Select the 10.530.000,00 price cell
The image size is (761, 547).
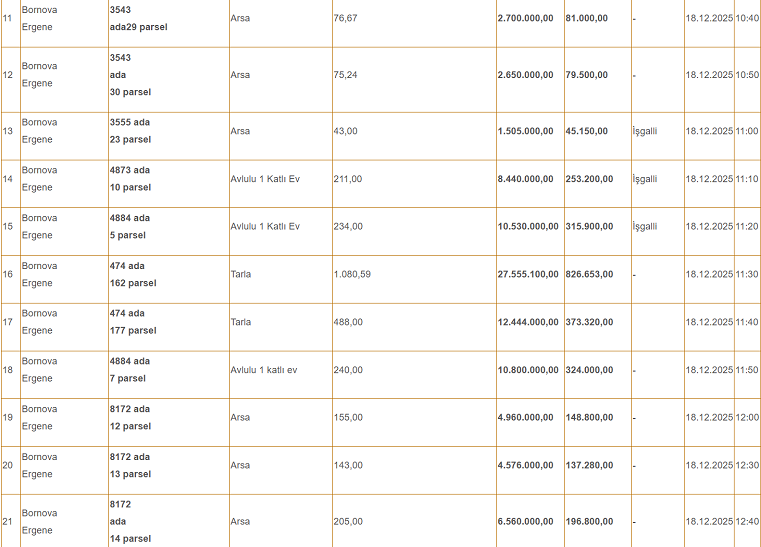[528, 226]
